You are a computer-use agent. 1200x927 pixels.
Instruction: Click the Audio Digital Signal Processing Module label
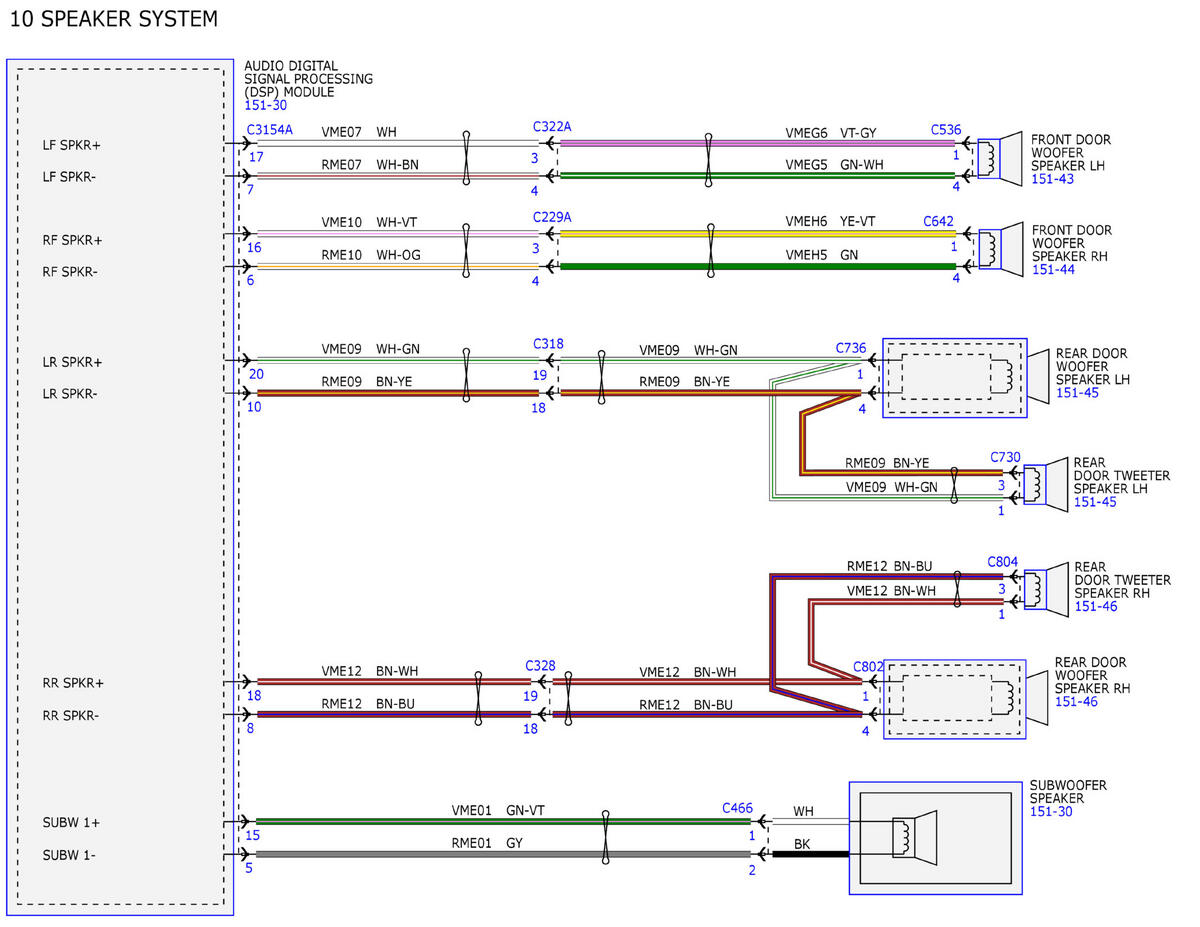click(x=309, y=79)
